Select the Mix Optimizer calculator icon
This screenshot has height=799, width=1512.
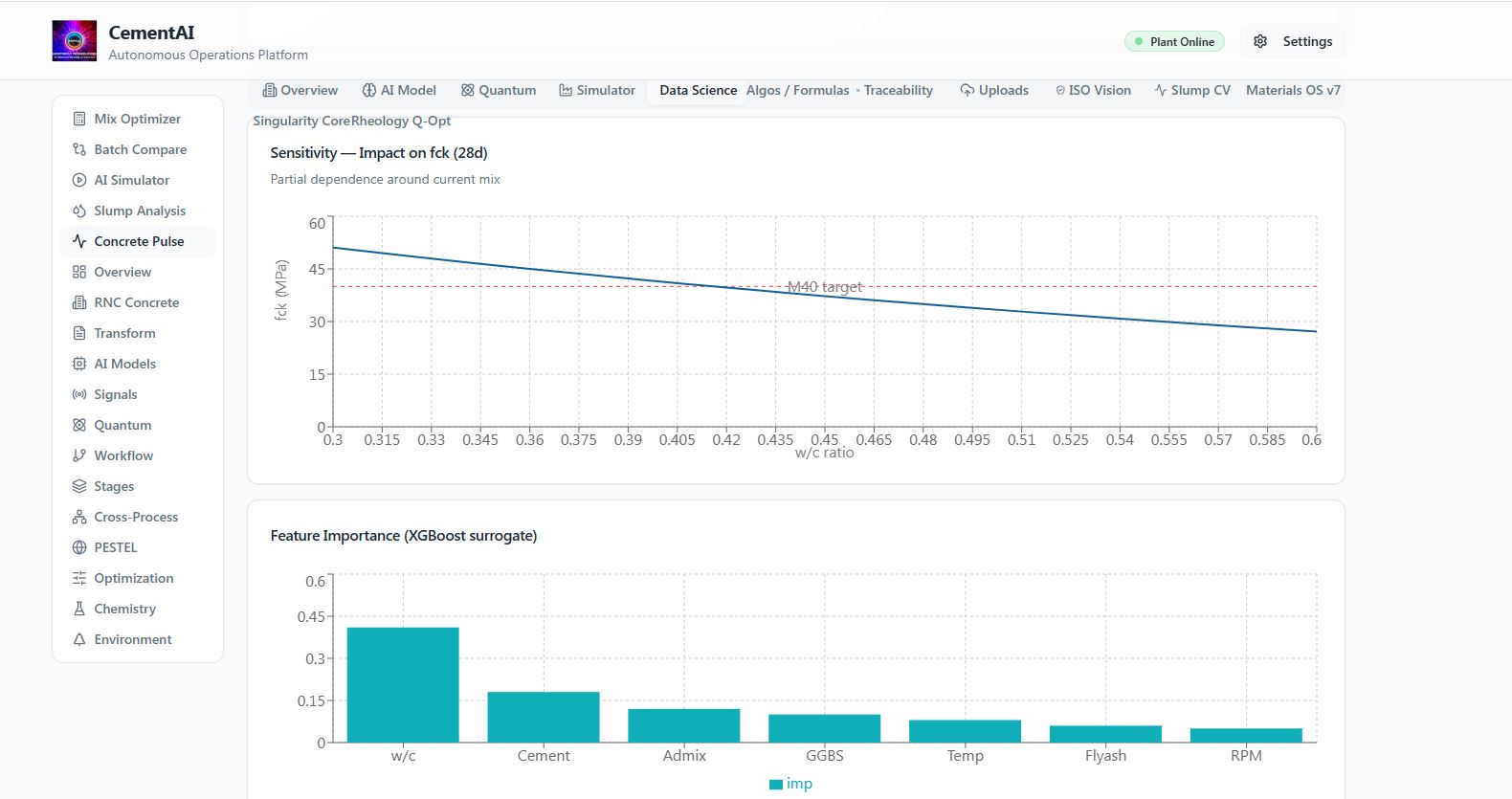(79, 119)
